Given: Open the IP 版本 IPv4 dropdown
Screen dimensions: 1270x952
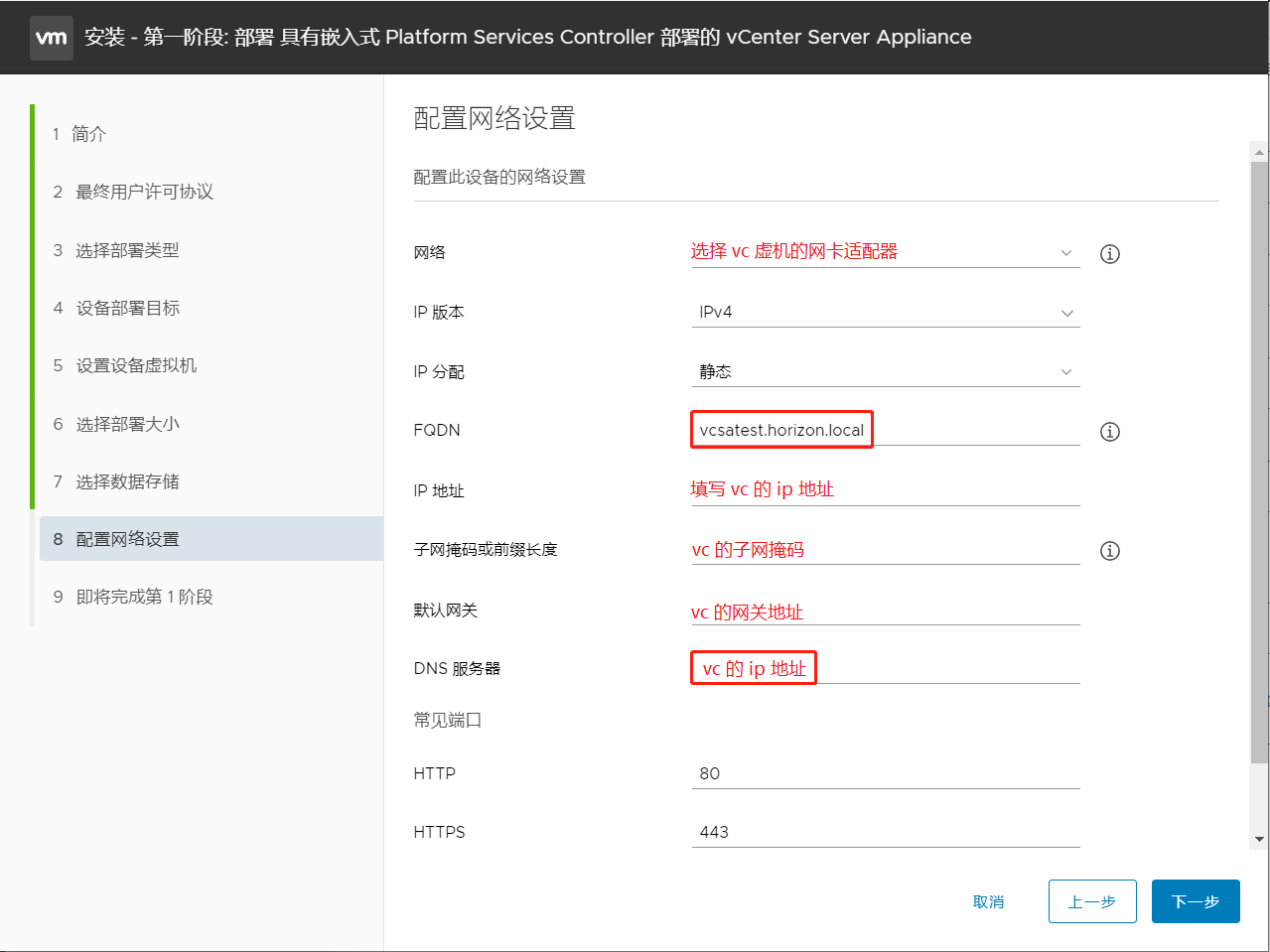Looking at the screenshot, I should (885, 312).
